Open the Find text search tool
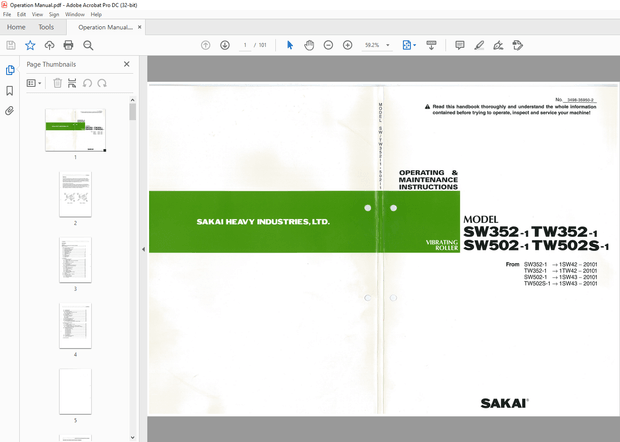620x442 pixels. click(x=88, y=45)
